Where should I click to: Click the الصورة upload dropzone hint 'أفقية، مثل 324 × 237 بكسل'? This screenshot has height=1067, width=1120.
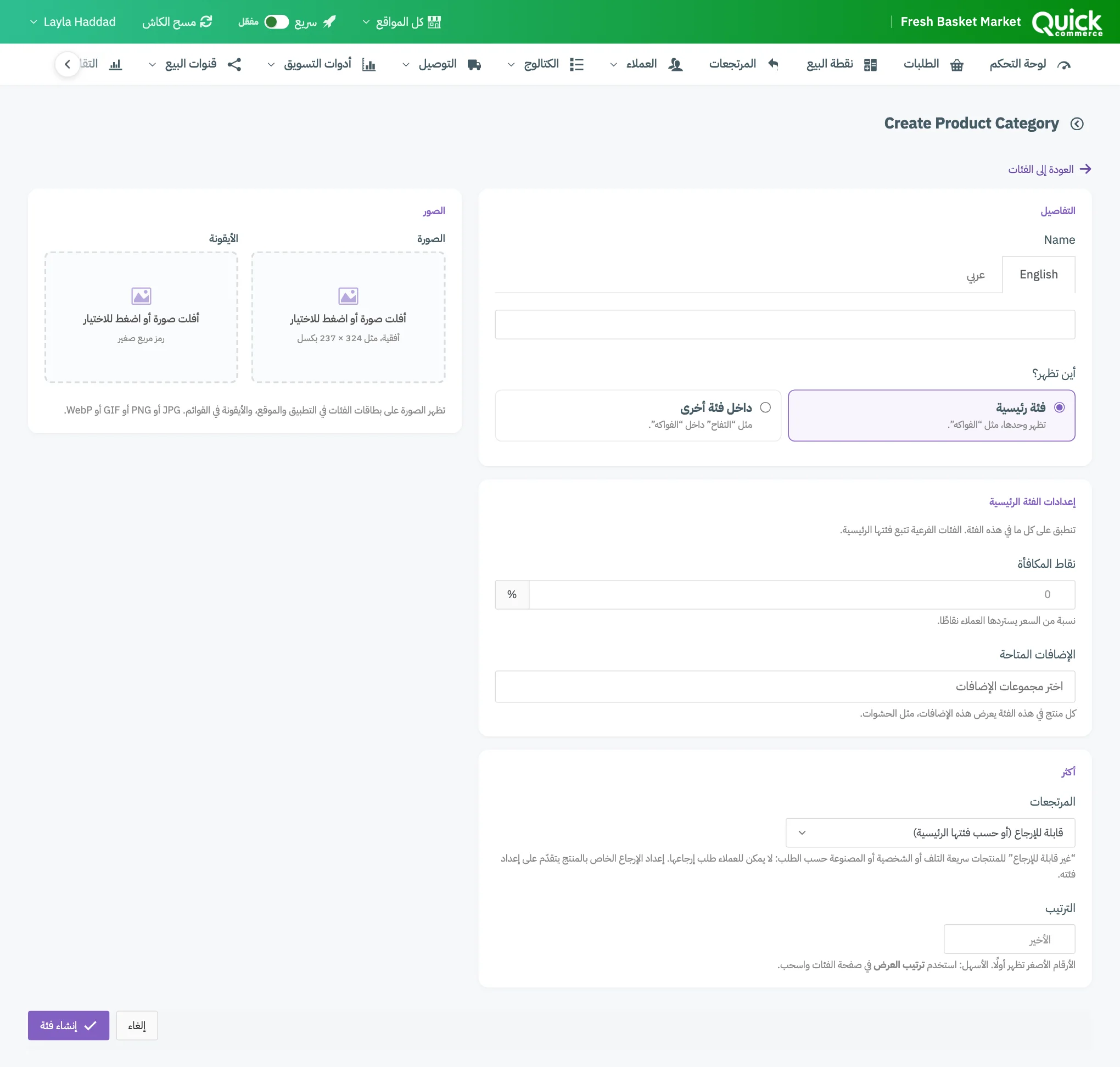point(348,338)
